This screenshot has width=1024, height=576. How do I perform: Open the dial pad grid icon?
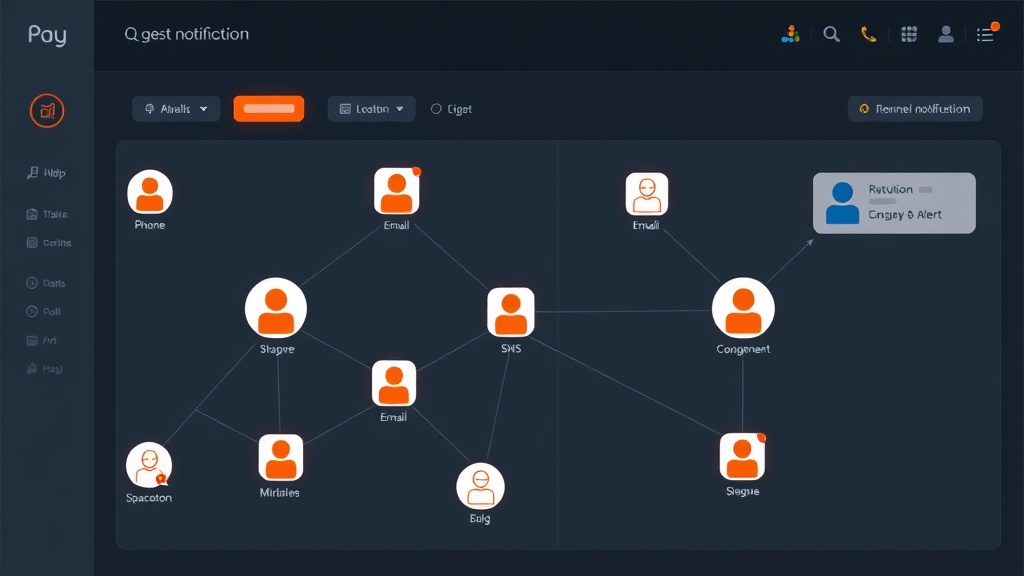(x=908, y=33)
